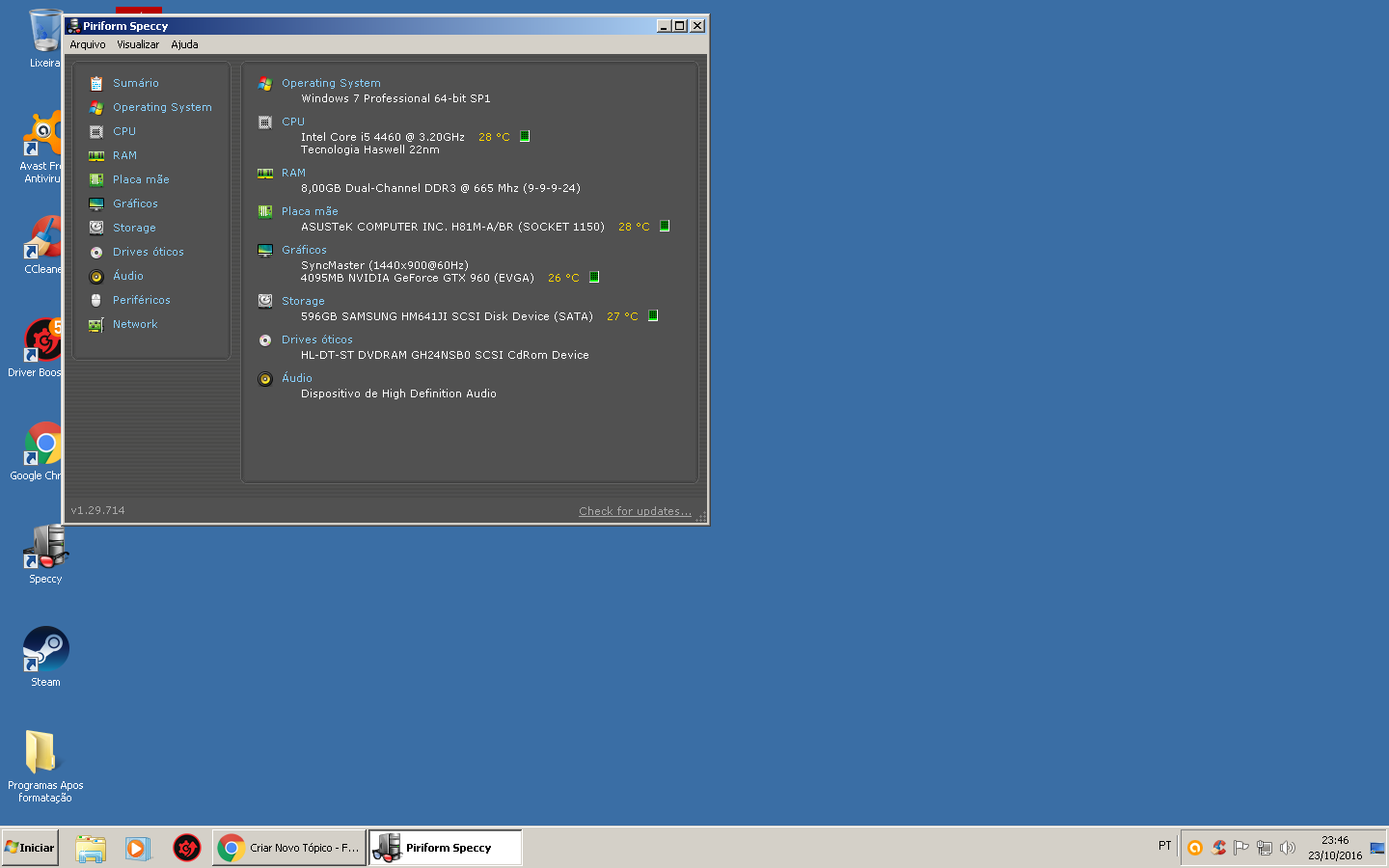The image size is (1389, 868).
Task: Open Windows Explorer from the taskbar
Action: 91,848
